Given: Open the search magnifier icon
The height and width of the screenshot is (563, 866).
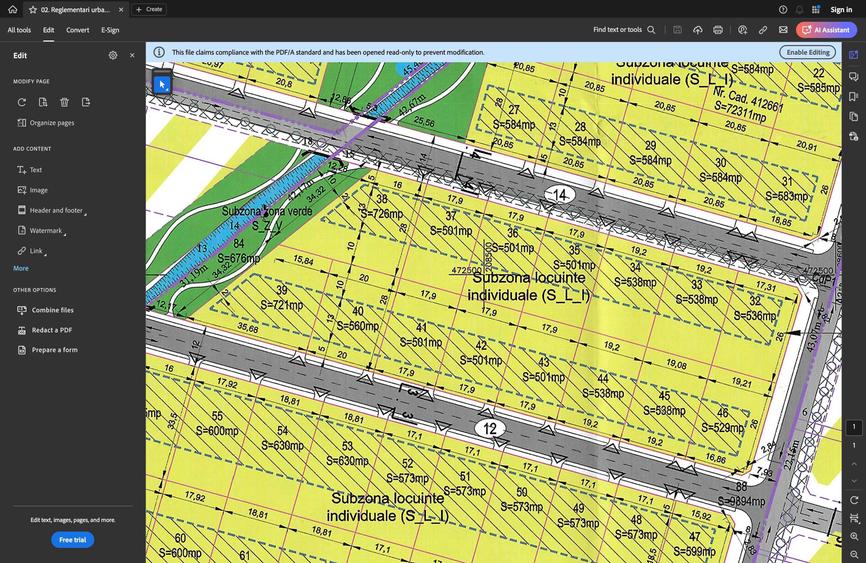Looking at the screenshot, I should 651,30.
